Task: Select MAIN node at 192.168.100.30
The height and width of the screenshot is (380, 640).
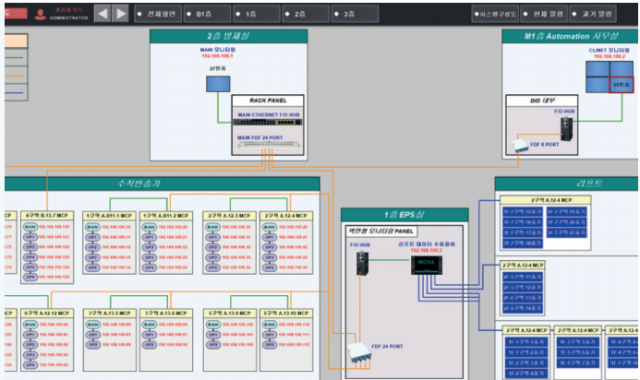Action: (x=213, y=227)
